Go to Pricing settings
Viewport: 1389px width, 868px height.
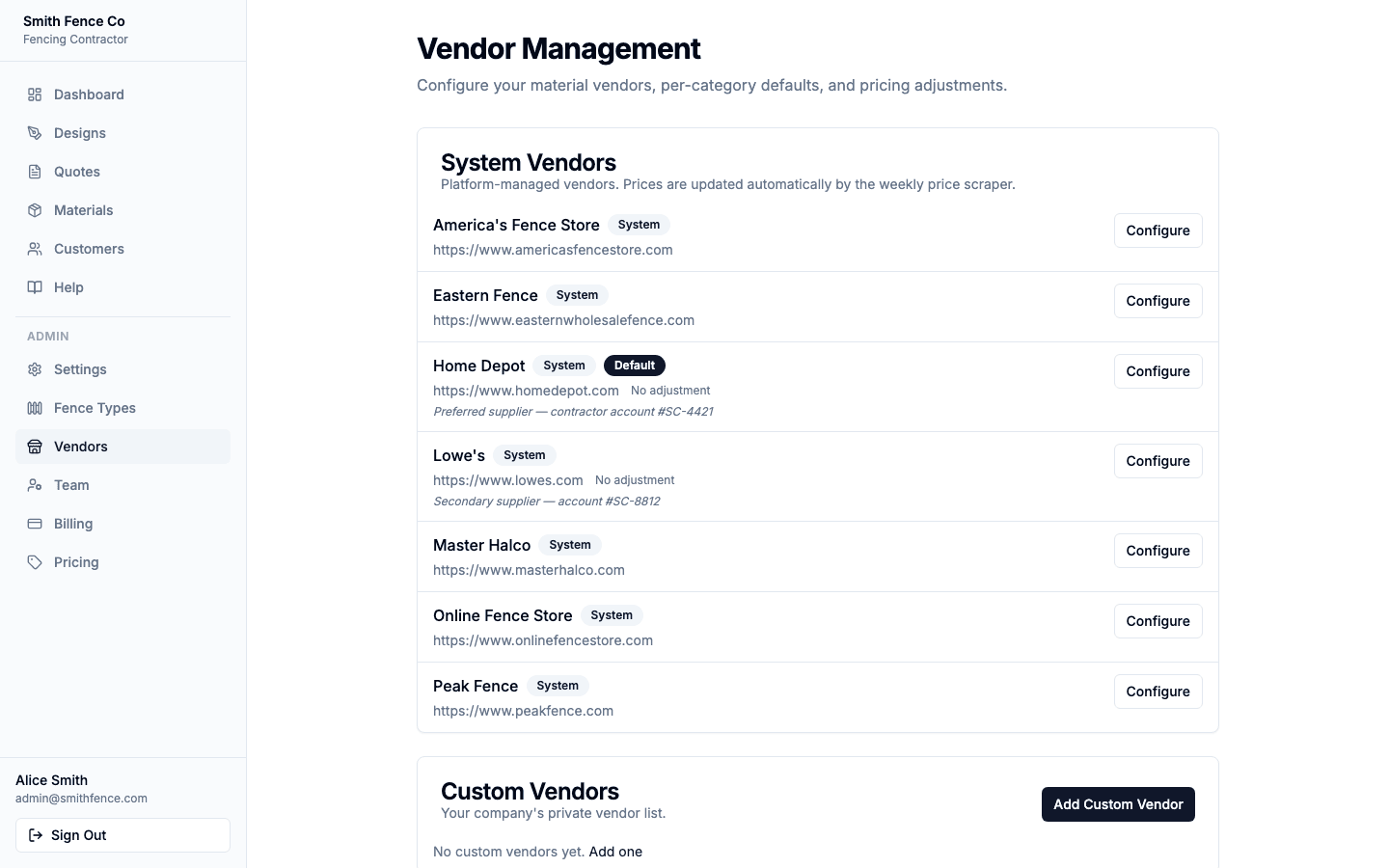[123, 562]
